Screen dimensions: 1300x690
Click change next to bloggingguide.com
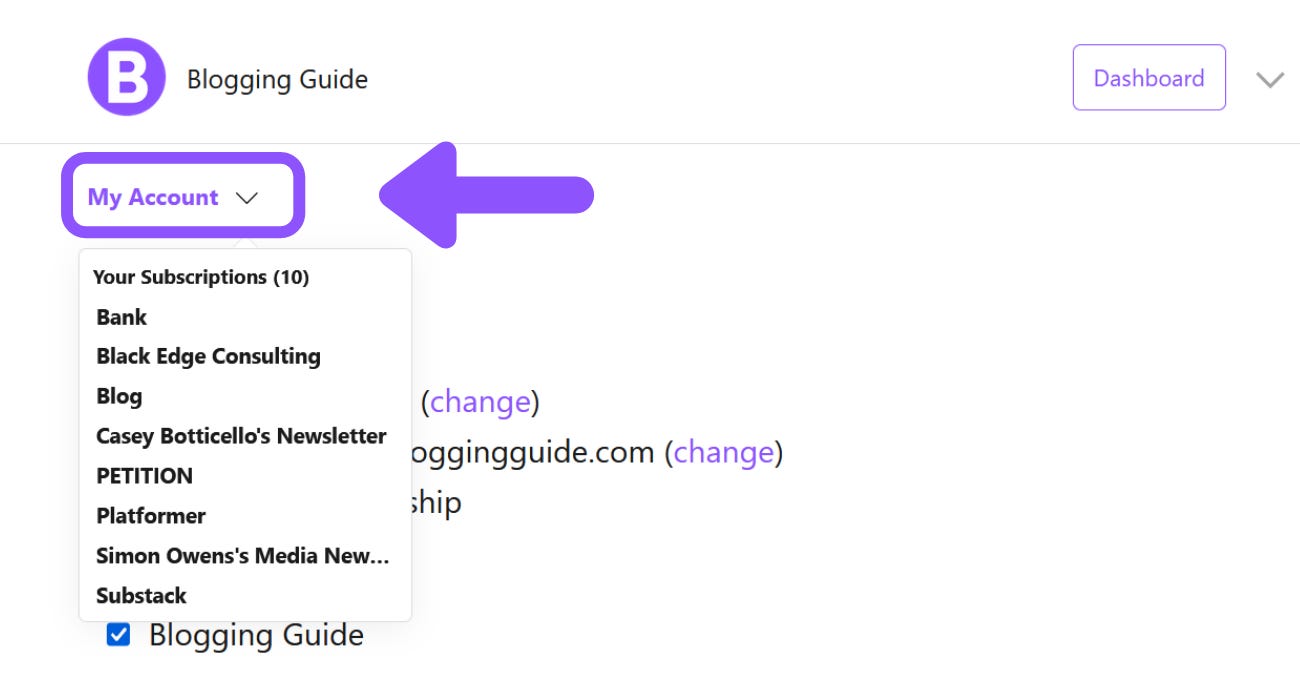tap(725, 452)
